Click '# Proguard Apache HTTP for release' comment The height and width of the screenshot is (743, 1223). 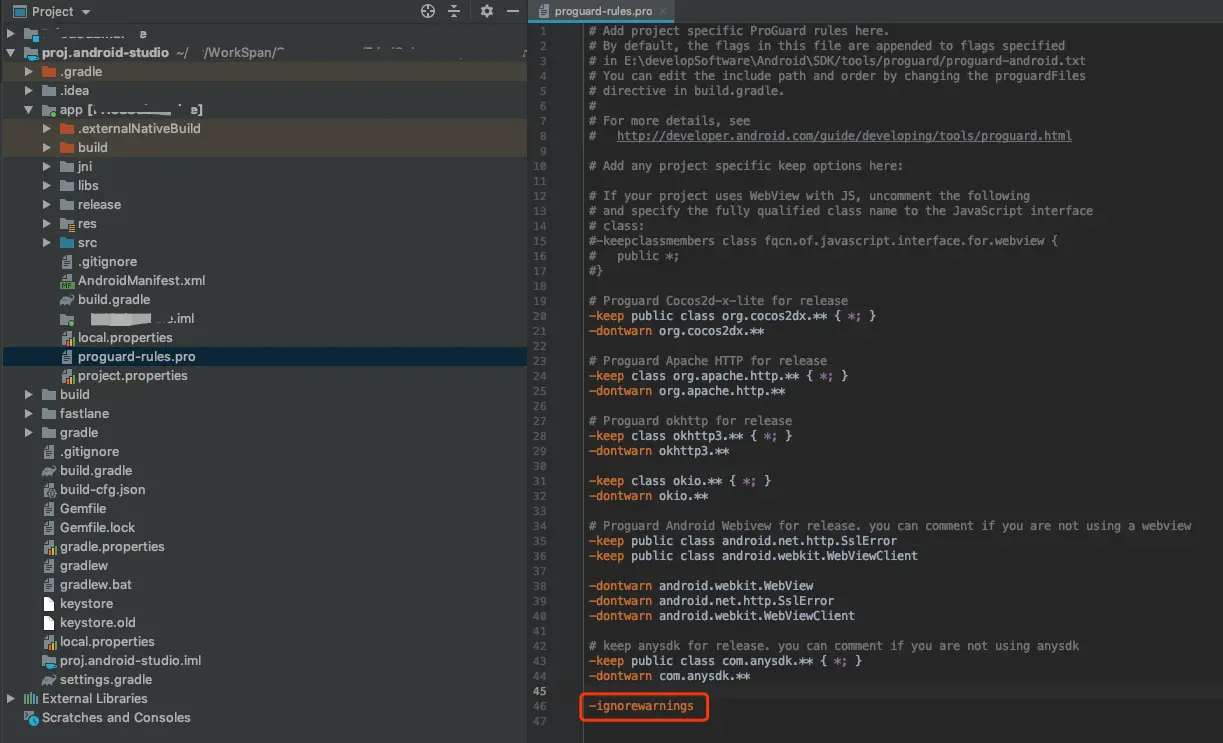click(708, 361)
